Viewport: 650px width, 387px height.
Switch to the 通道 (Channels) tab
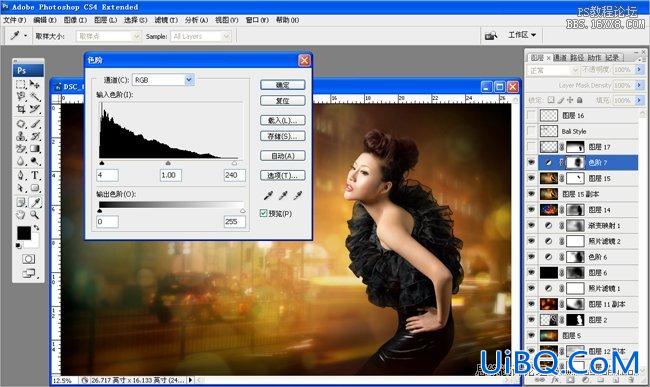point(560,58)
